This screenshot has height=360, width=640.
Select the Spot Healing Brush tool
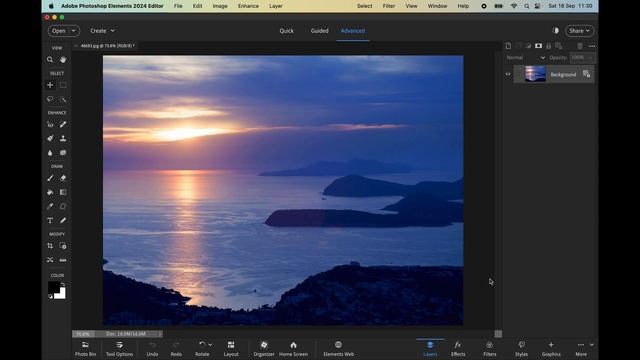pos(63,124)
